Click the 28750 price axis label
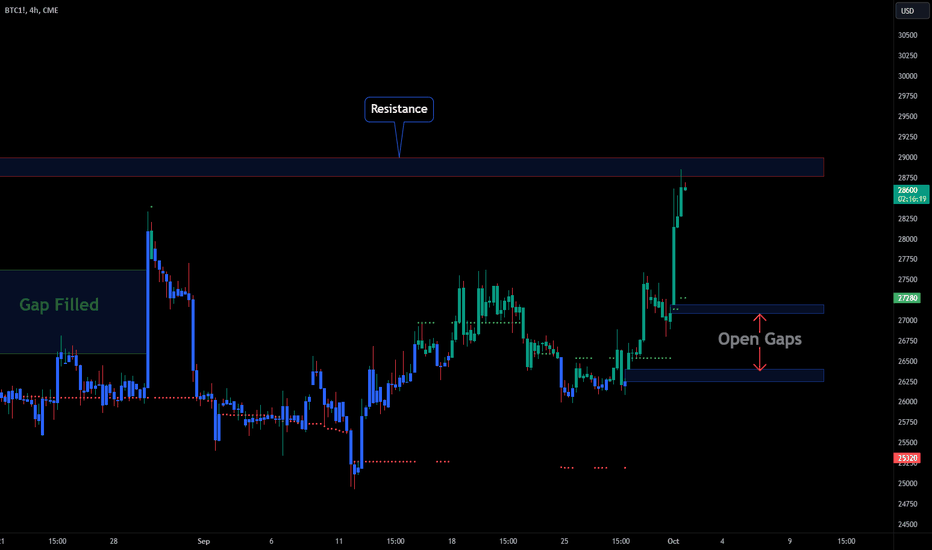 [x=907, y=178]
